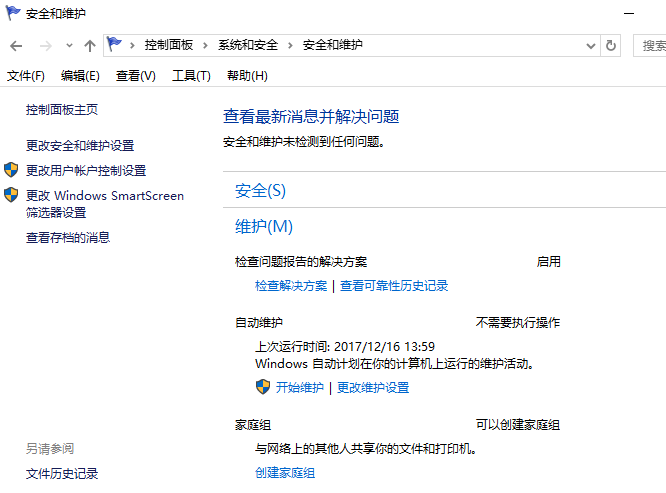Select 系统和安全 in the breadcrumb

[x=248, y=45]
